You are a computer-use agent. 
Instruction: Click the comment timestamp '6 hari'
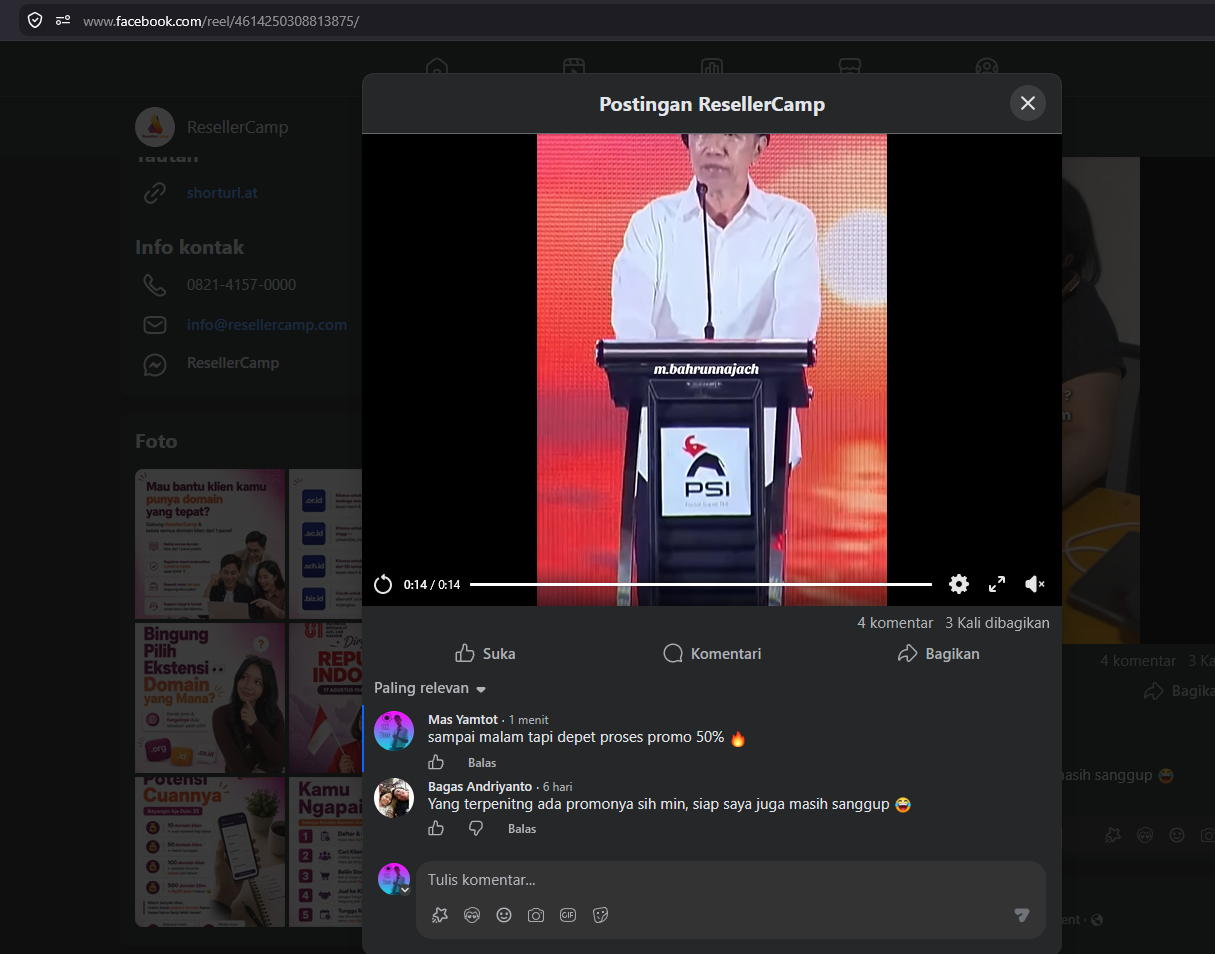(558, 787)
